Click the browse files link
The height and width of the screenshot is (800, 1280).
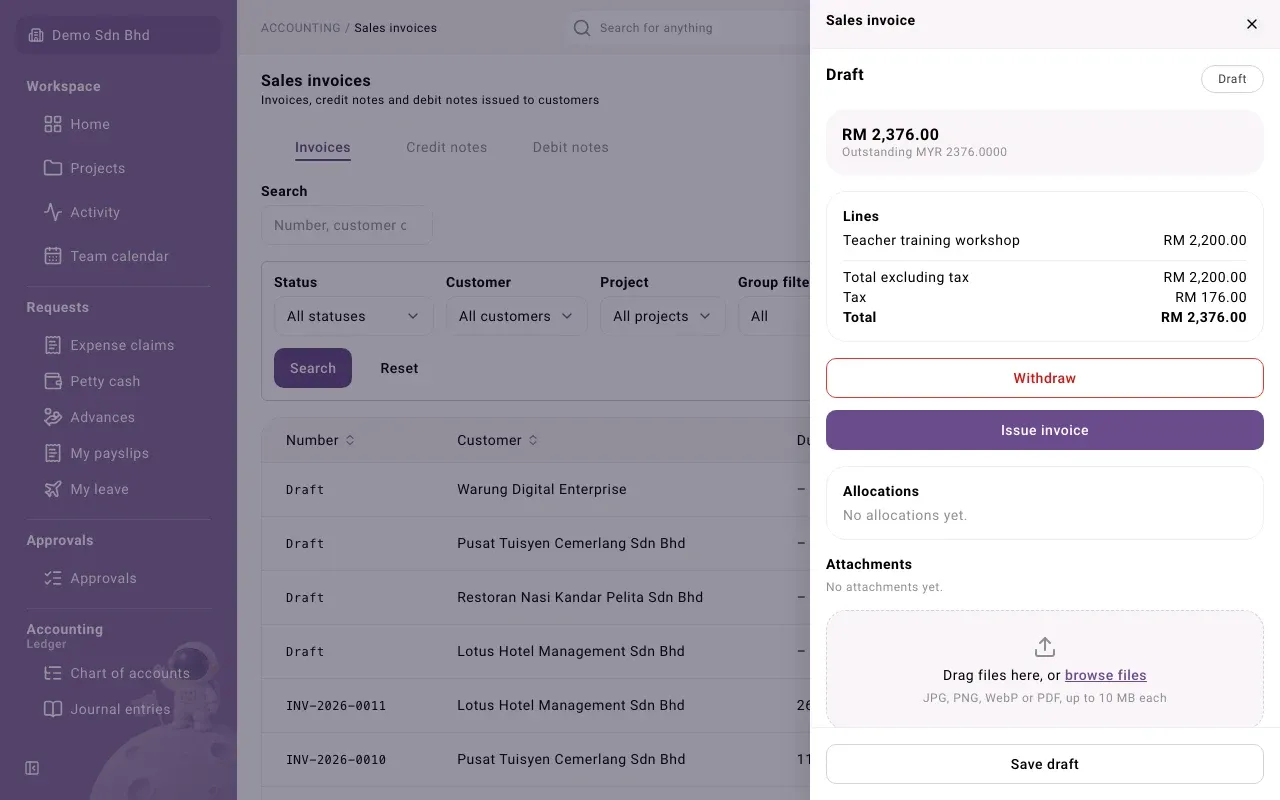[1105, 675]
